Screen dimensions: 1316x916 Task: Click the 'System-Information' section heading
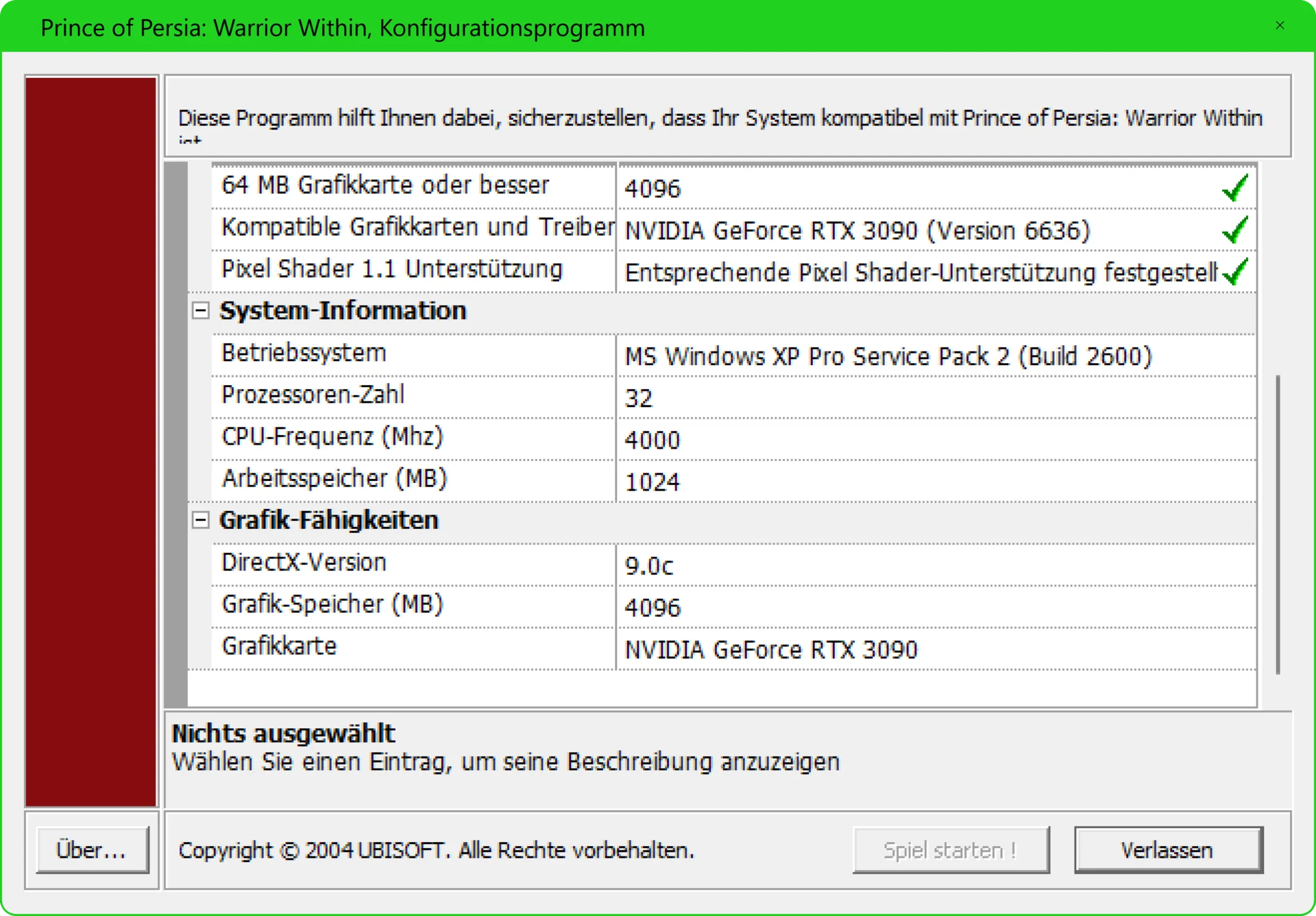pyautogui.click(x=343, y=311)
